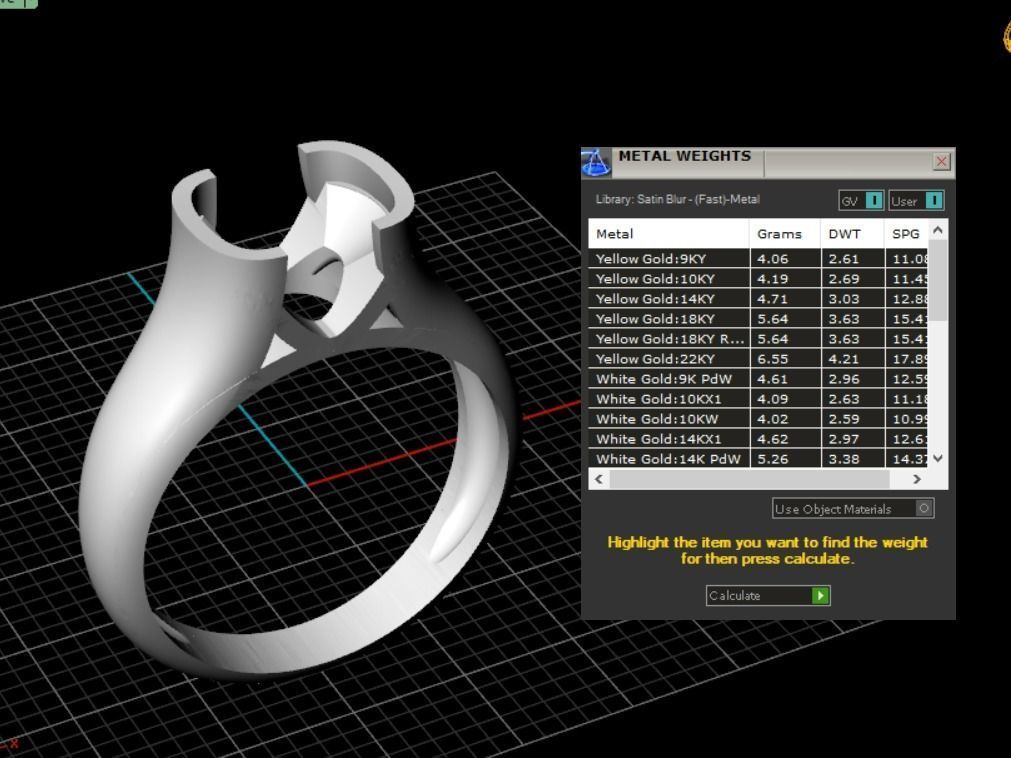Click the Metal Weights scale icon

(x=596, y=162)
